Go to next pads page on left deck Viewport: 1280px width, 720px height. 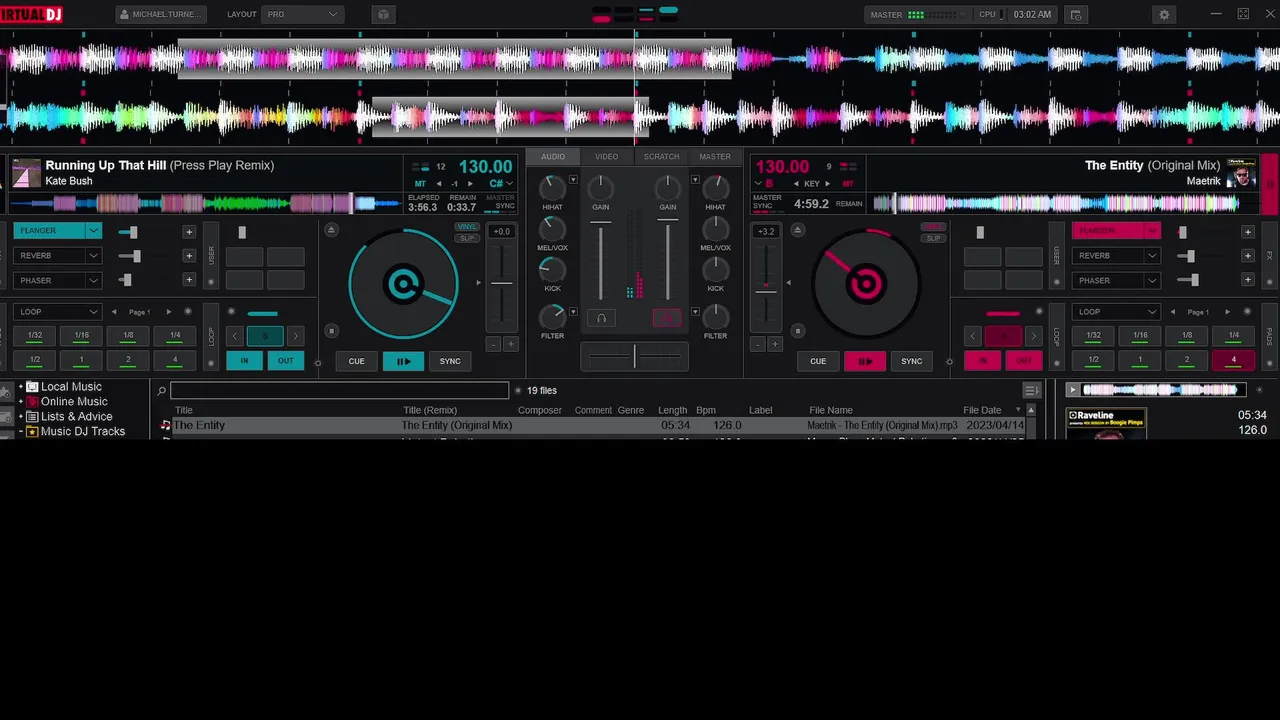click(x=168, y=312)
